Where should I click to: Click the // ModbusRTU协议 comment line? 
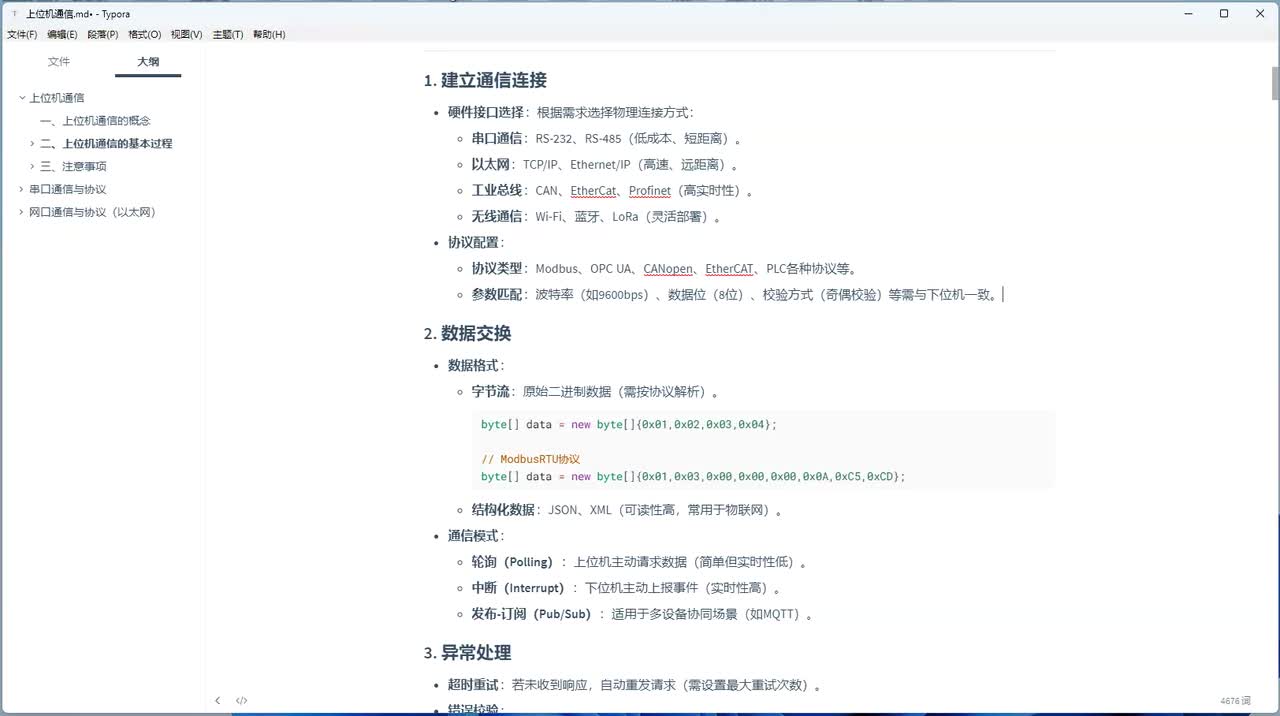click(530, 460)
